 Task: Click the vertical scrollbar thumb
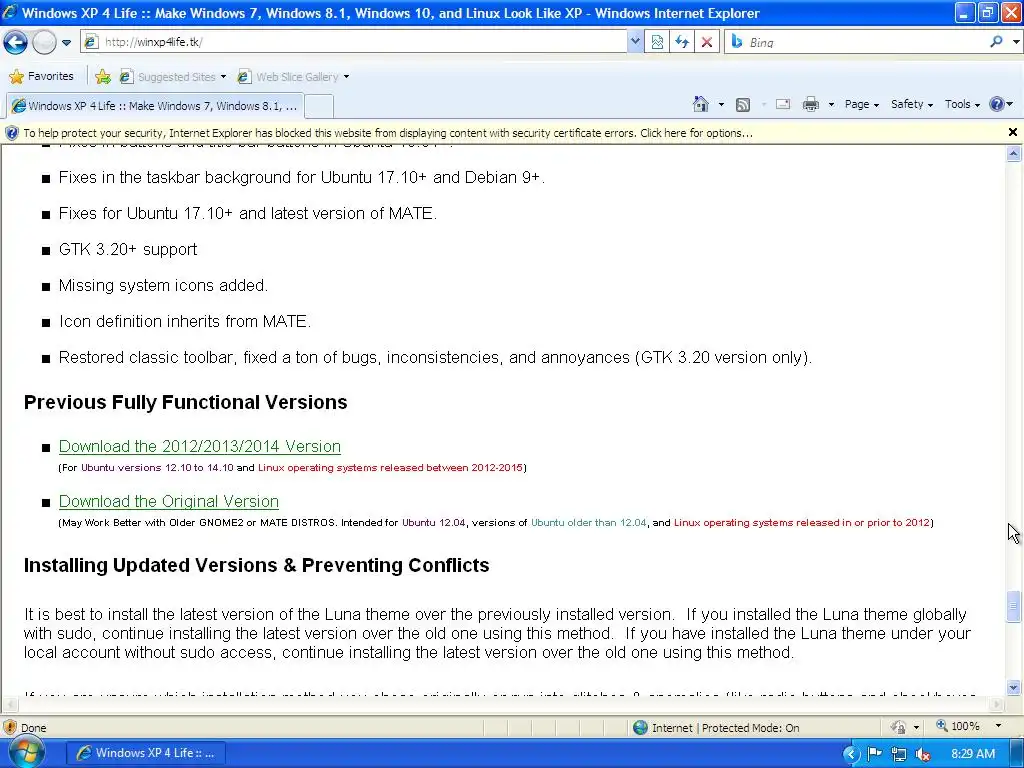point(1014,607)
